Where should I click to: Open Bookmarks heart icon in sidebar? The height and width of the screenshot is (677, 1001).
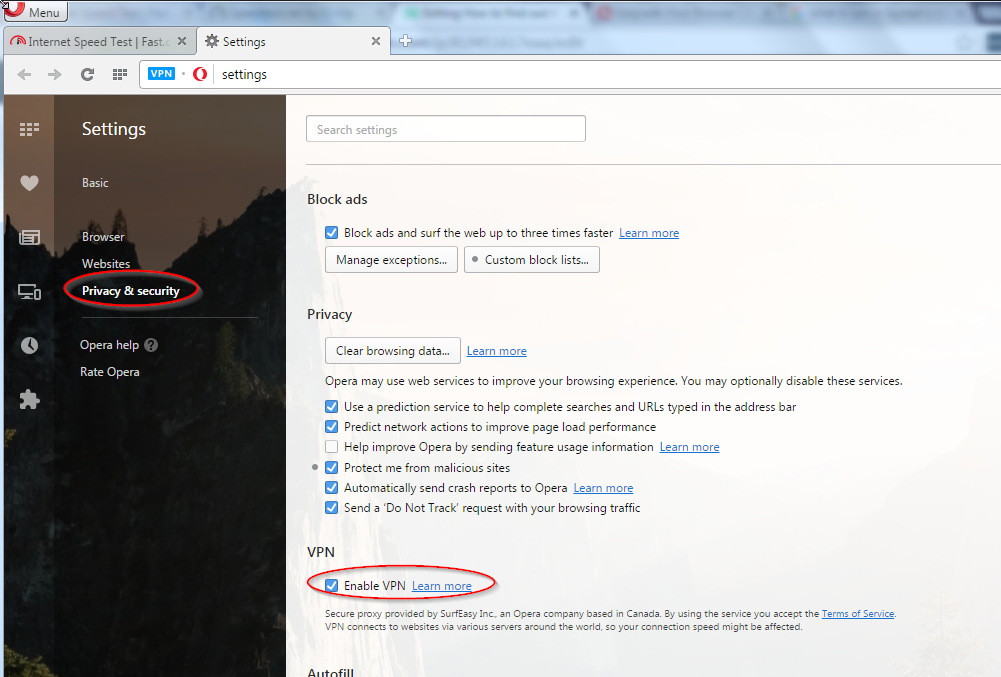click(29, 183)
